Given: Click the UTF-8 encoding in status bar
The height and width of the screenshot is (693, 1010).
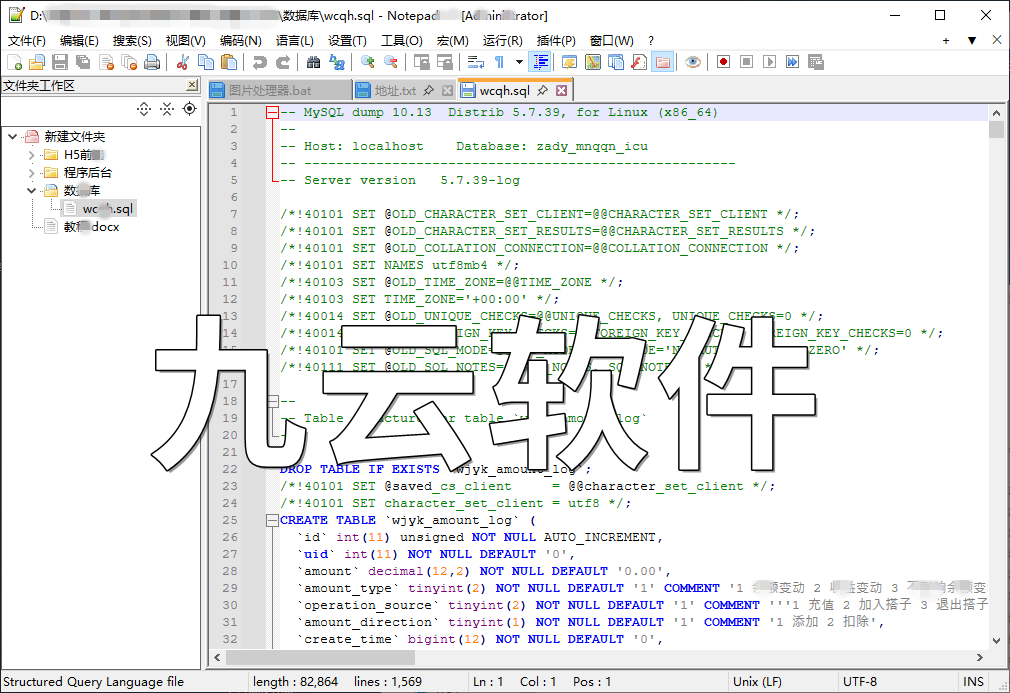Looking at the screenshot, I should 860,681.
